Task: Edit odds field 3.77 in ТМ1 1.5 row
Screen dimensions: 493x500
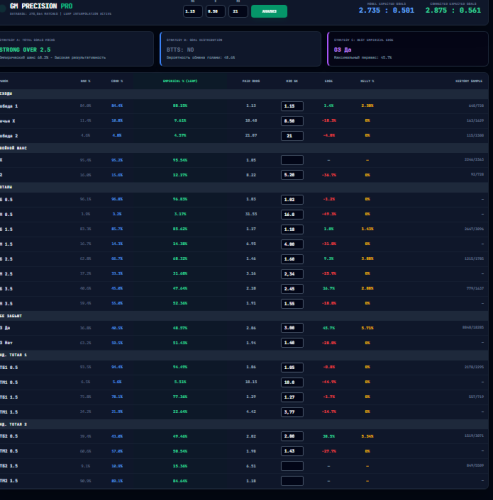Action: (x=292, y=412)
